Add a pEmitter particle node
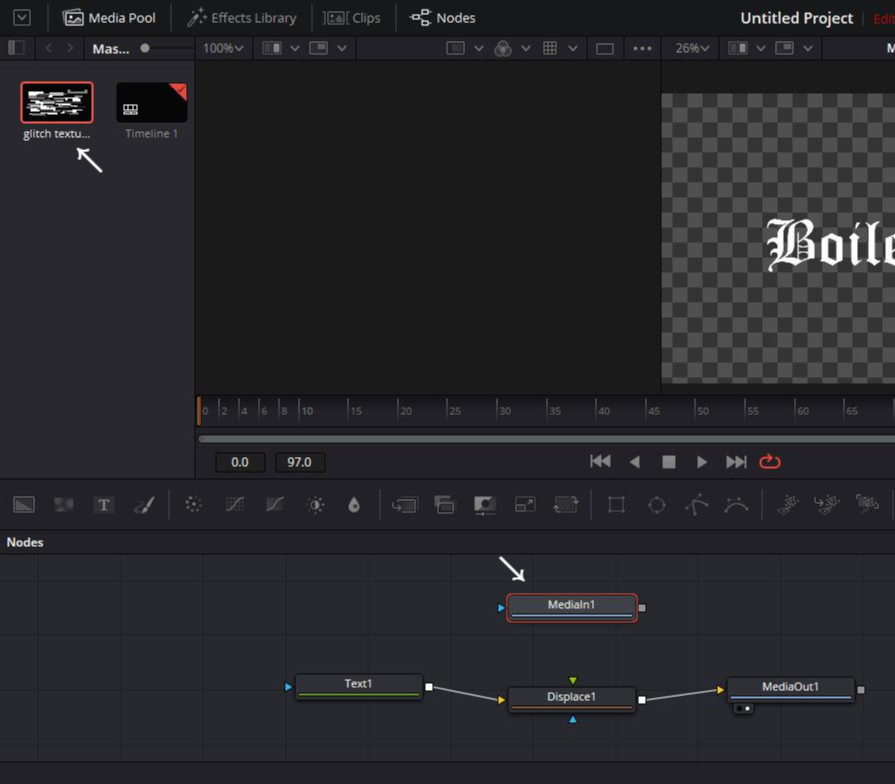 click(788, 505)
